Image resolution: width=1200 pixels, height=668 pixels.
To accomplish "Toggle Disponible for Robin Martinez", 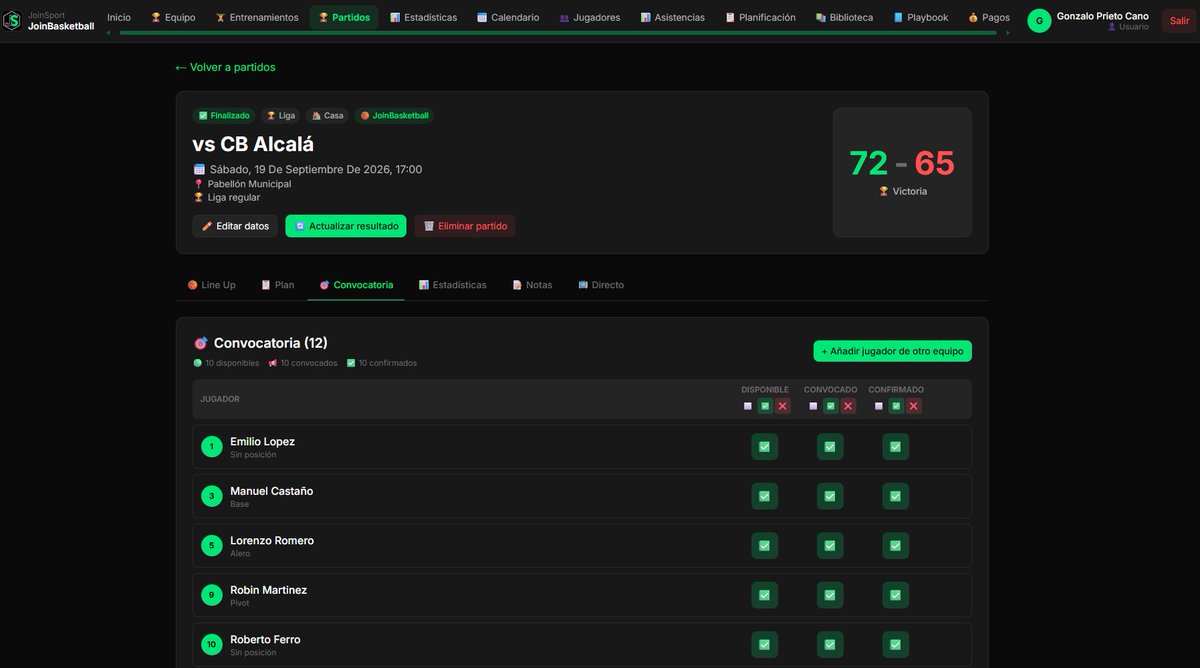I will pyautogui.click(x=764, y=595).
